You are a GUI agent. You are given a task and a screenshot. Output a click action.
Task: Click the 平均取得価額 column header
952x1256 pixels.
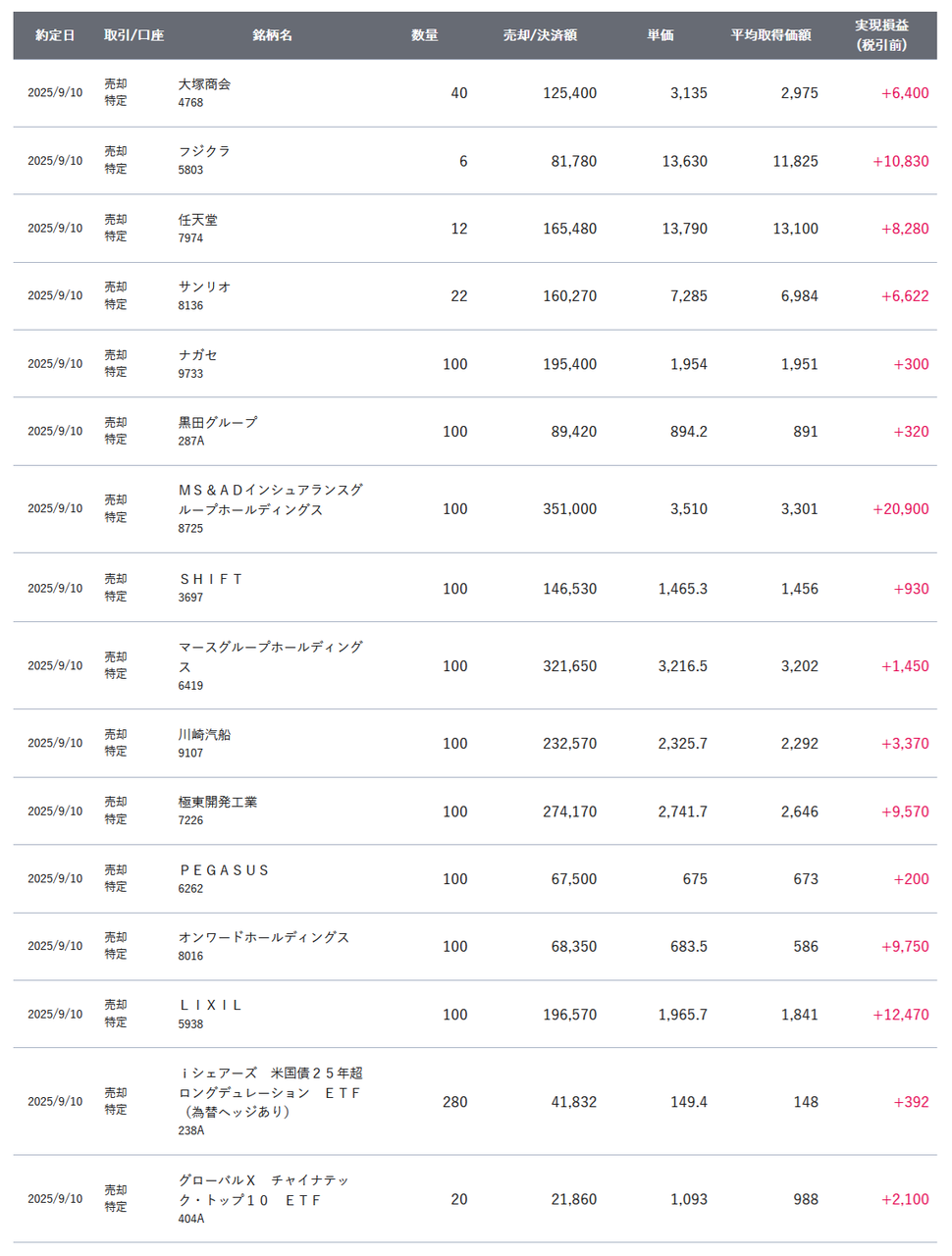[x=770, y=35]
